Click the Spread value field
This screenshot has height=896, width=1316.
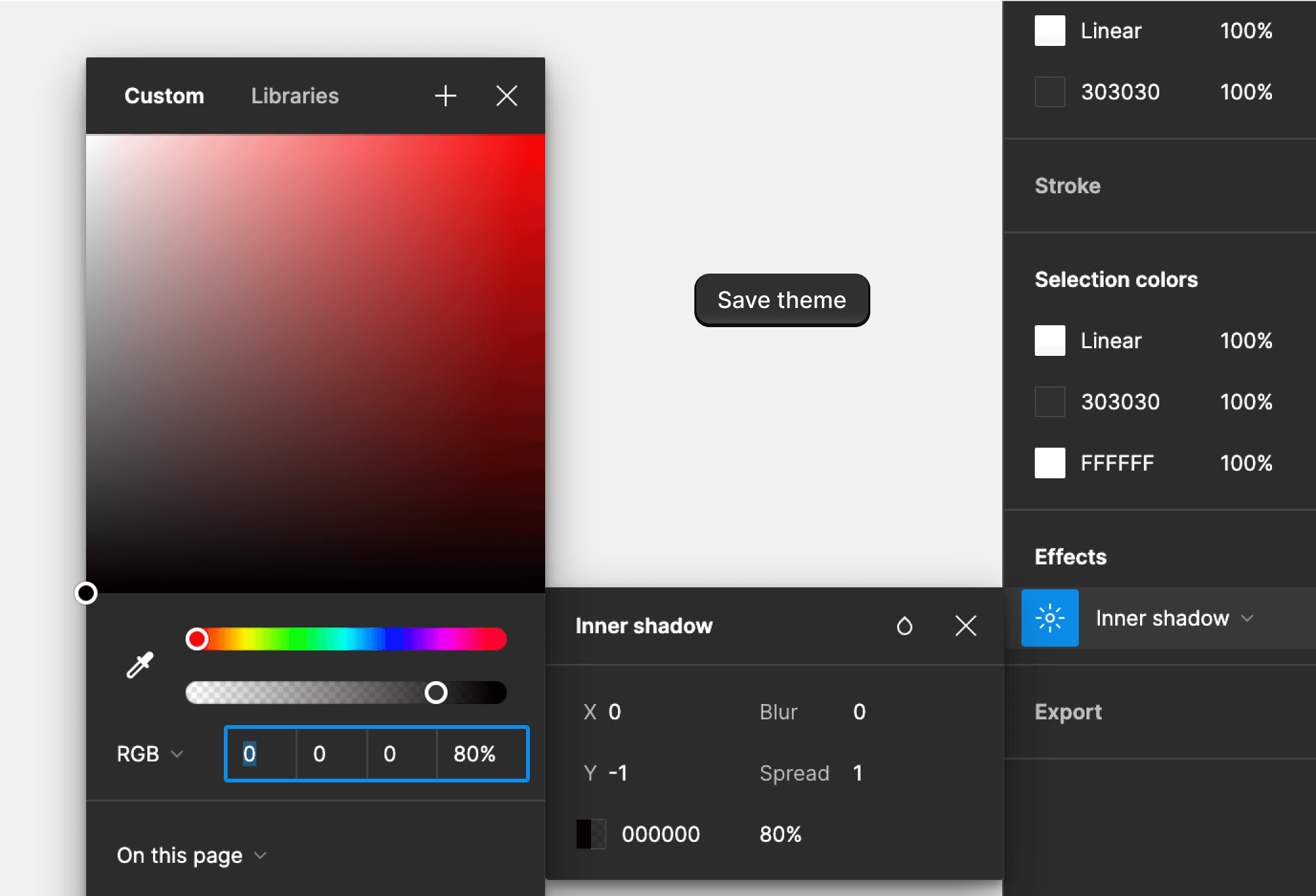pyautogui.click(x=858, y=773)
